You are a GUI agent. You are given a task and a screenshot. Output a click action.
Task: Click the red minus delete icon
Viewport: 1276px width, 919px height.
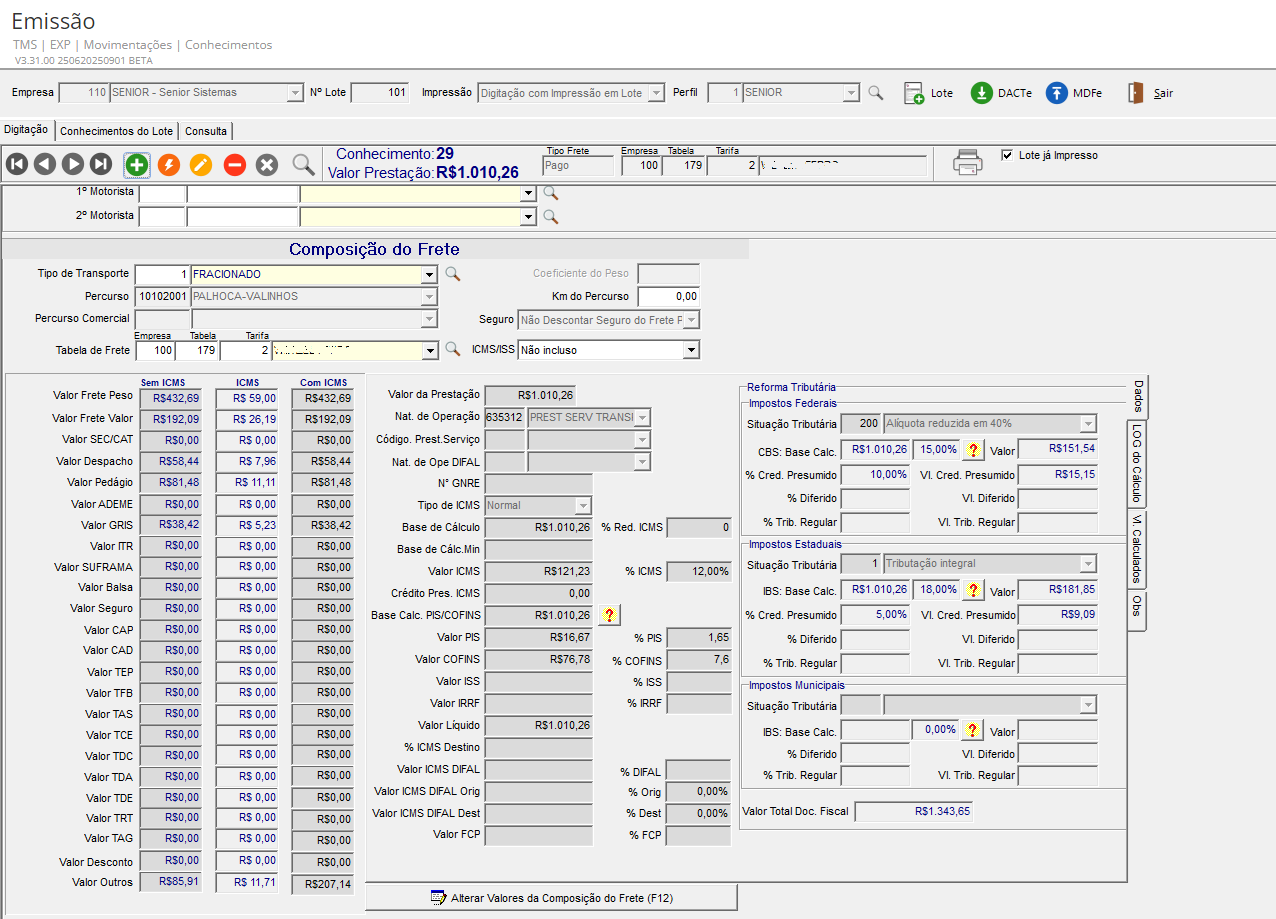click(x=234, y=165)
